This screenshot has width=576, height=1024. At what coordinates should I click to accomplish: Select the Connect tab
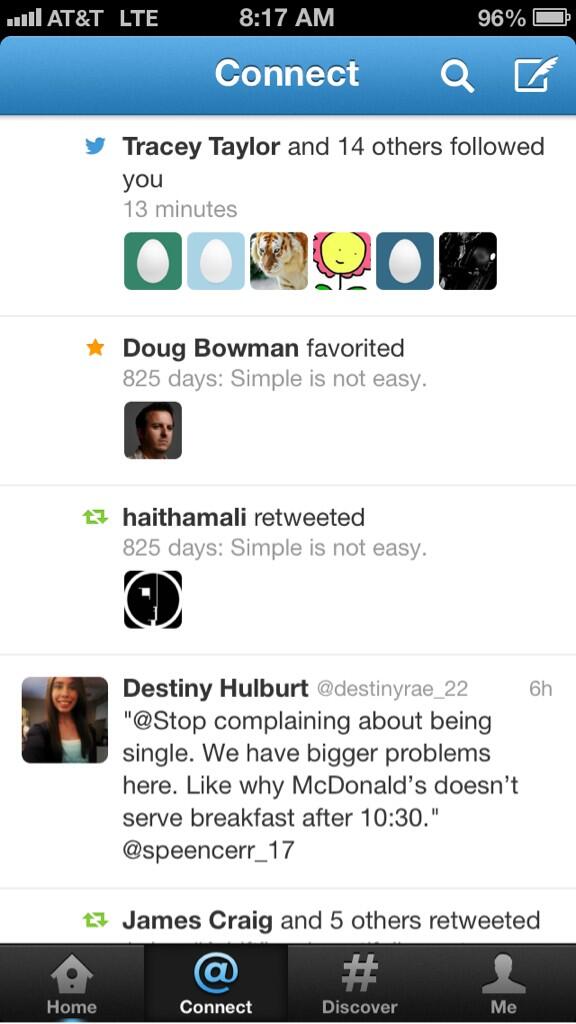click(216, 984)
